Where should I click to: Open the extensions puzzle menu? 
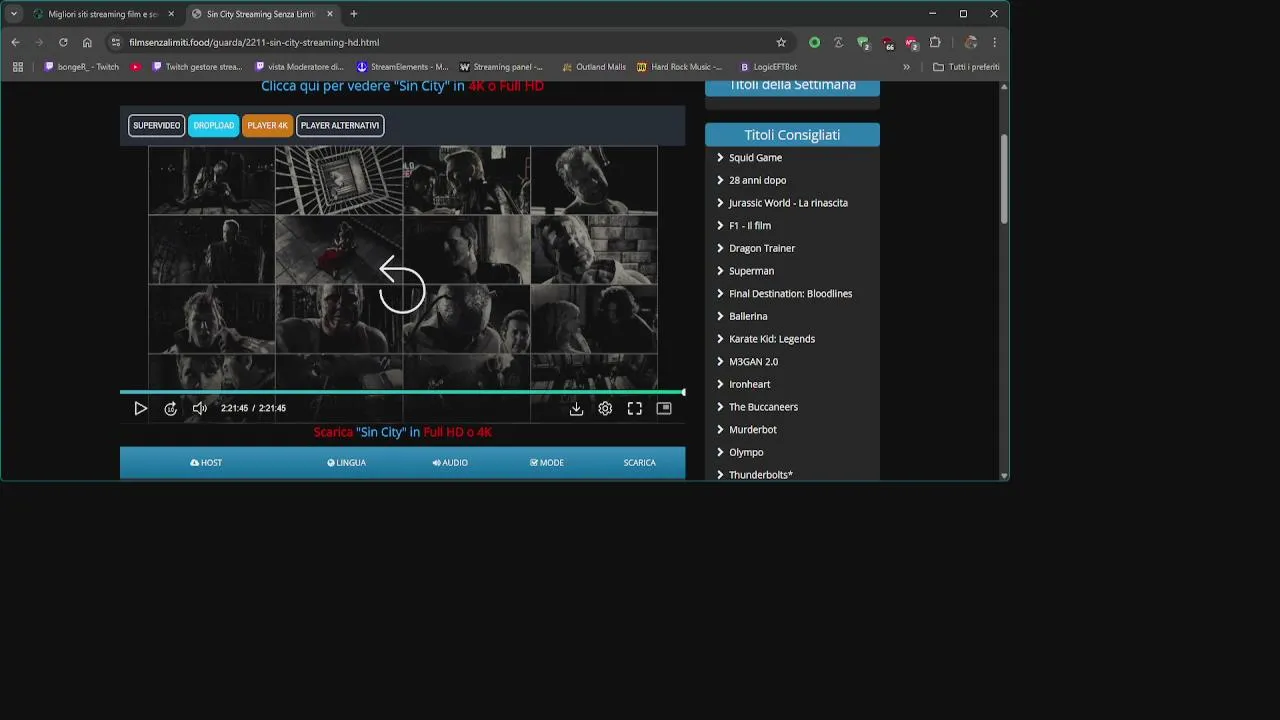(935, 42)
